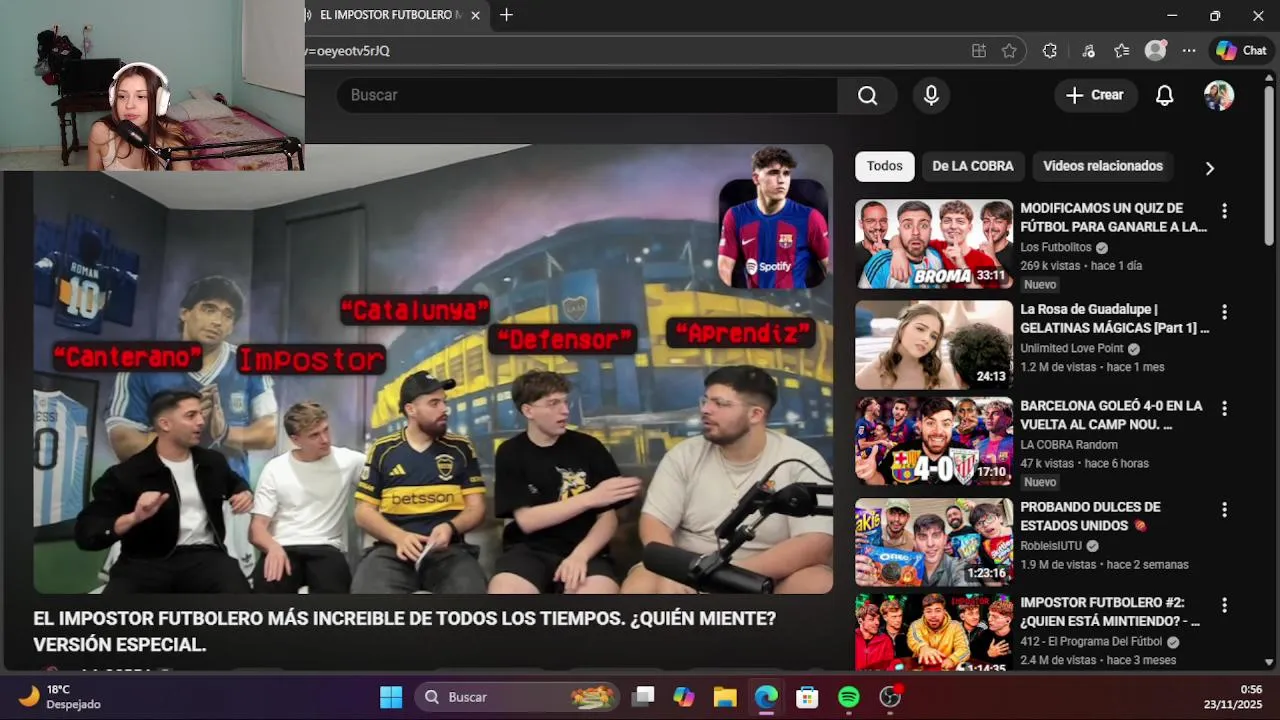Open Copilot from the taskbar

pos(684,697)
